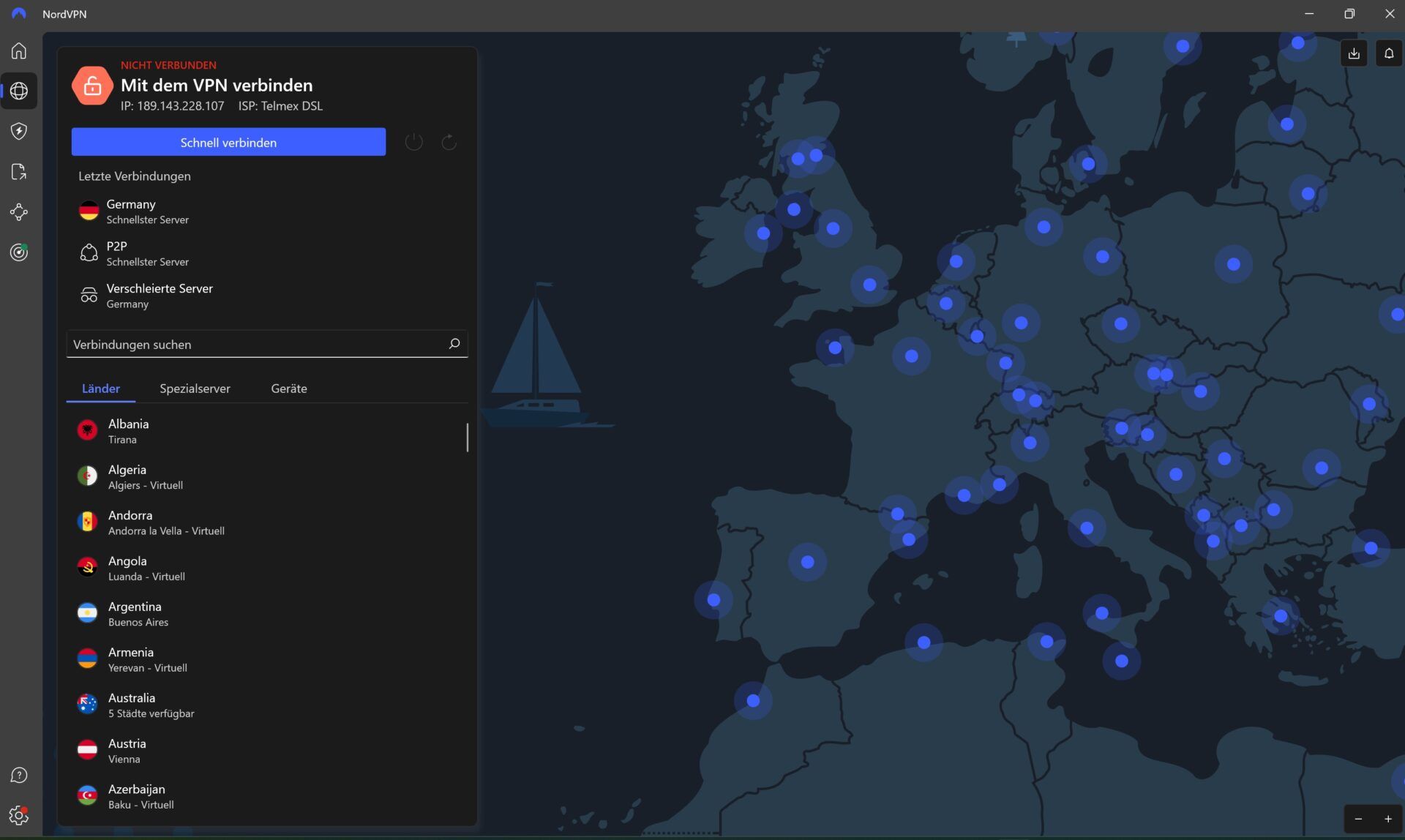Viewport: 1405px width, 840px height.
Task: Open the Meshnet sidebar icon
Action: 19,212
